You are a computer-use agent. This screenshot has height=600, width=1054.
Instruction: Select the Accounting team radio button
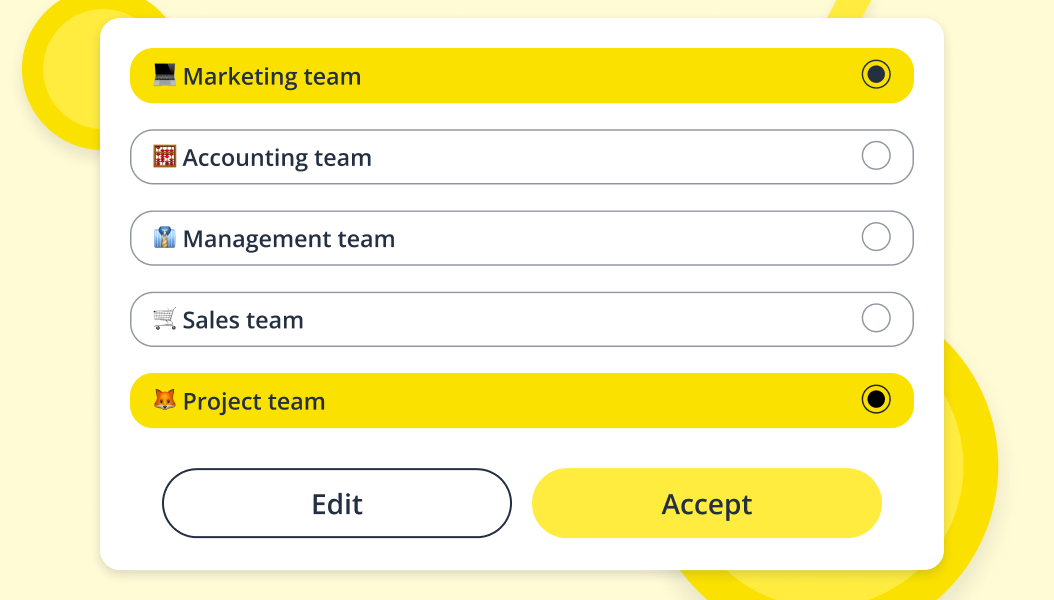(x=876, y=156)
